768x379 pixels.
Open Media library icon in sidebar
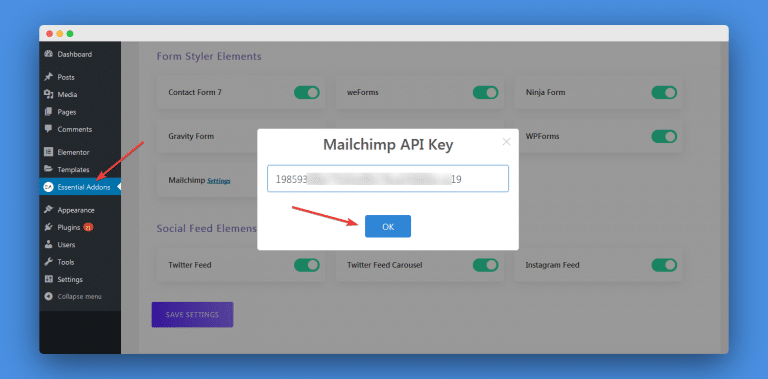point(48,95)
